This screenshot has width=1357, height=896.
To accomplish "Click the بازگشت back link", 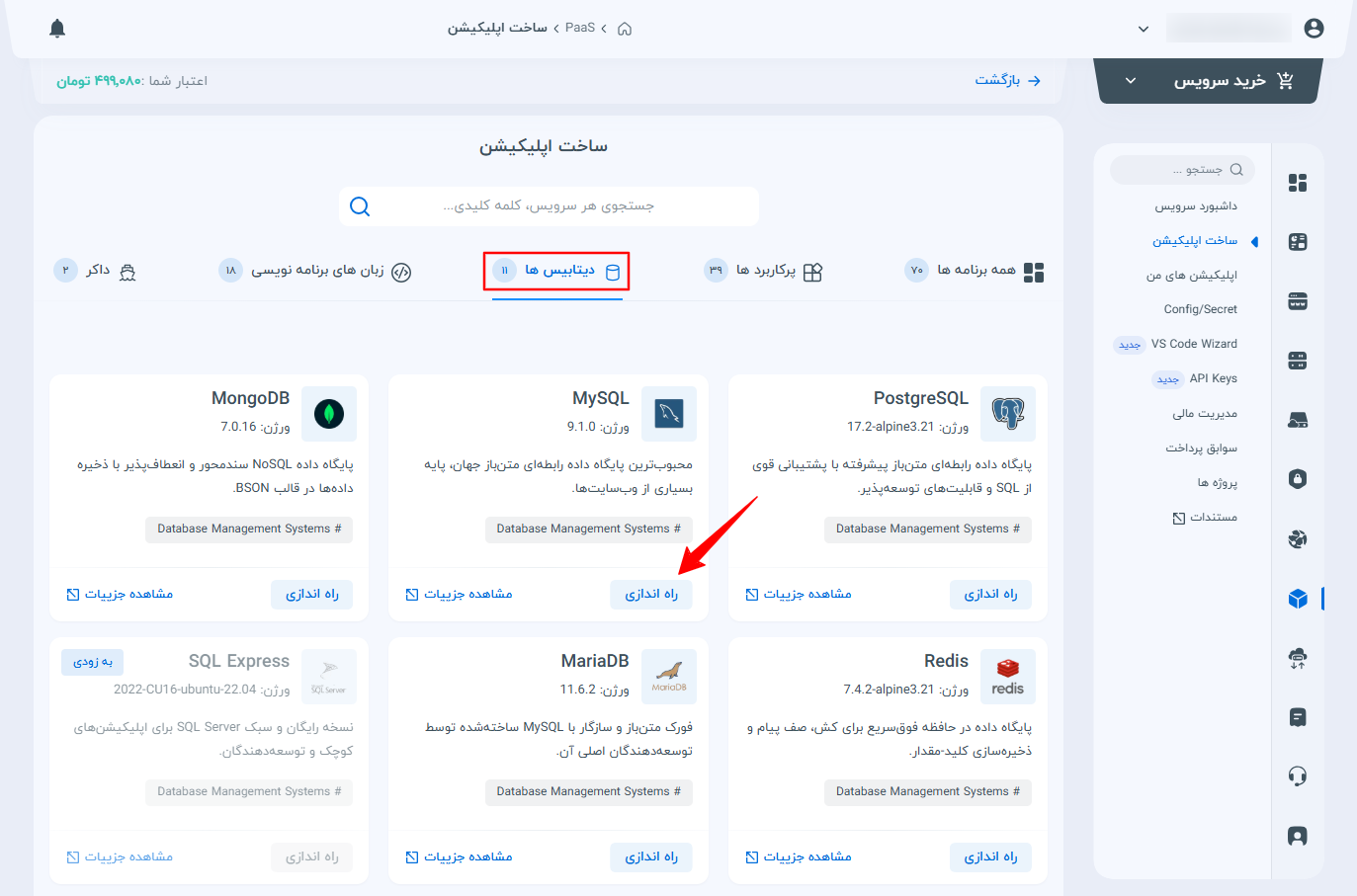I will [1008, 80].
